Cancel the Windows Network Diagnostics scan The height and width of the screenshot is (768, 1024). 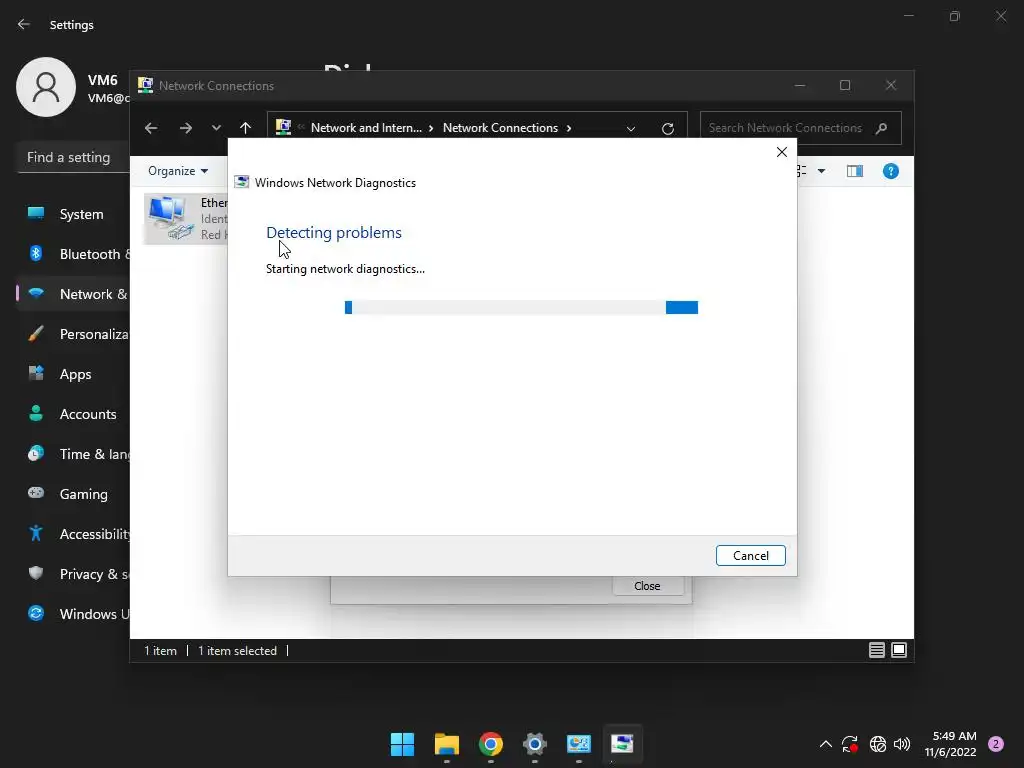pos(750,555)
